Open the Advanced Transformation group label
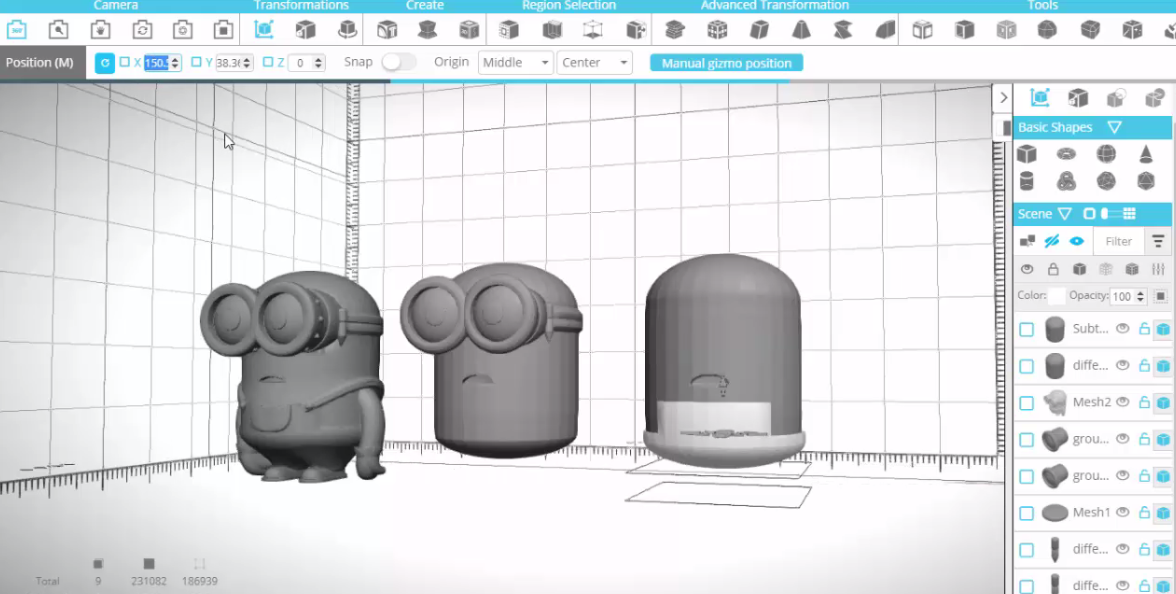1176x594 pixels. 775,5
